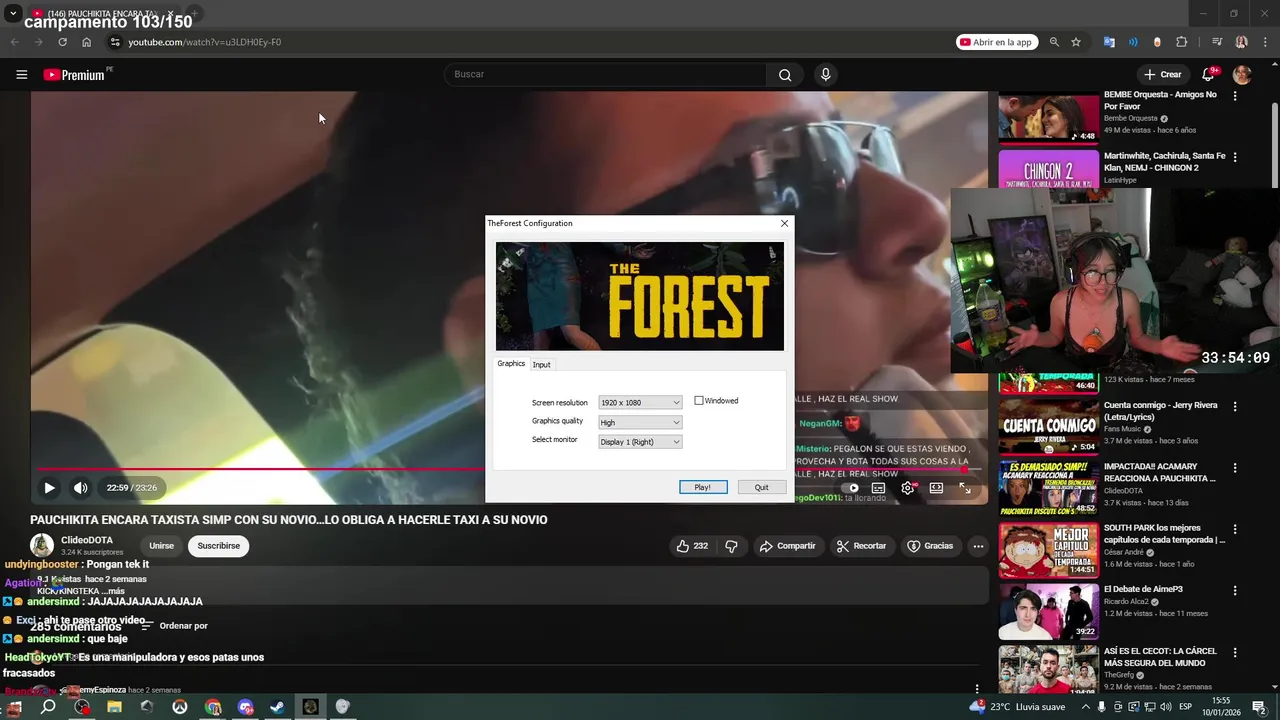Open the Screen resolution 1920 x 1080 dropdown
Viewport: 1280px width, 720px height.
point(640,402)
